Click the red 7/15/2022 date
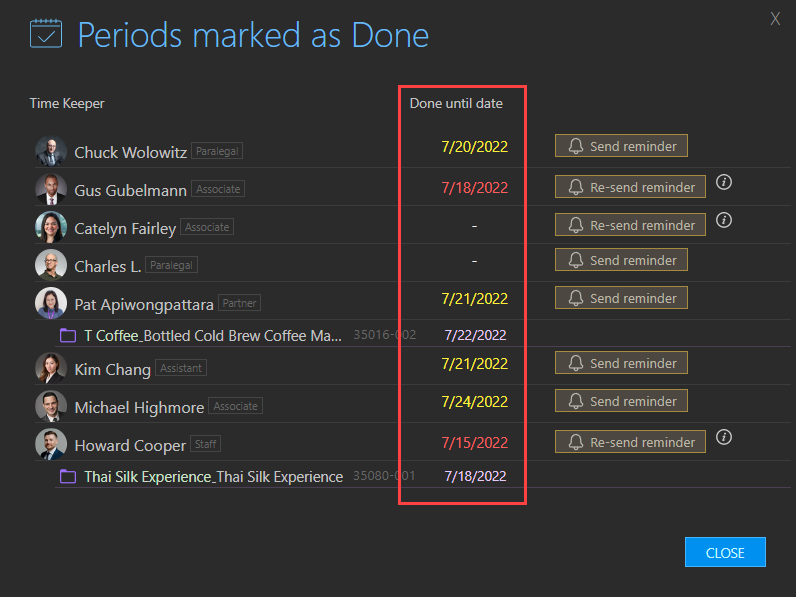 pyautogui.click(x=474, y=443)
